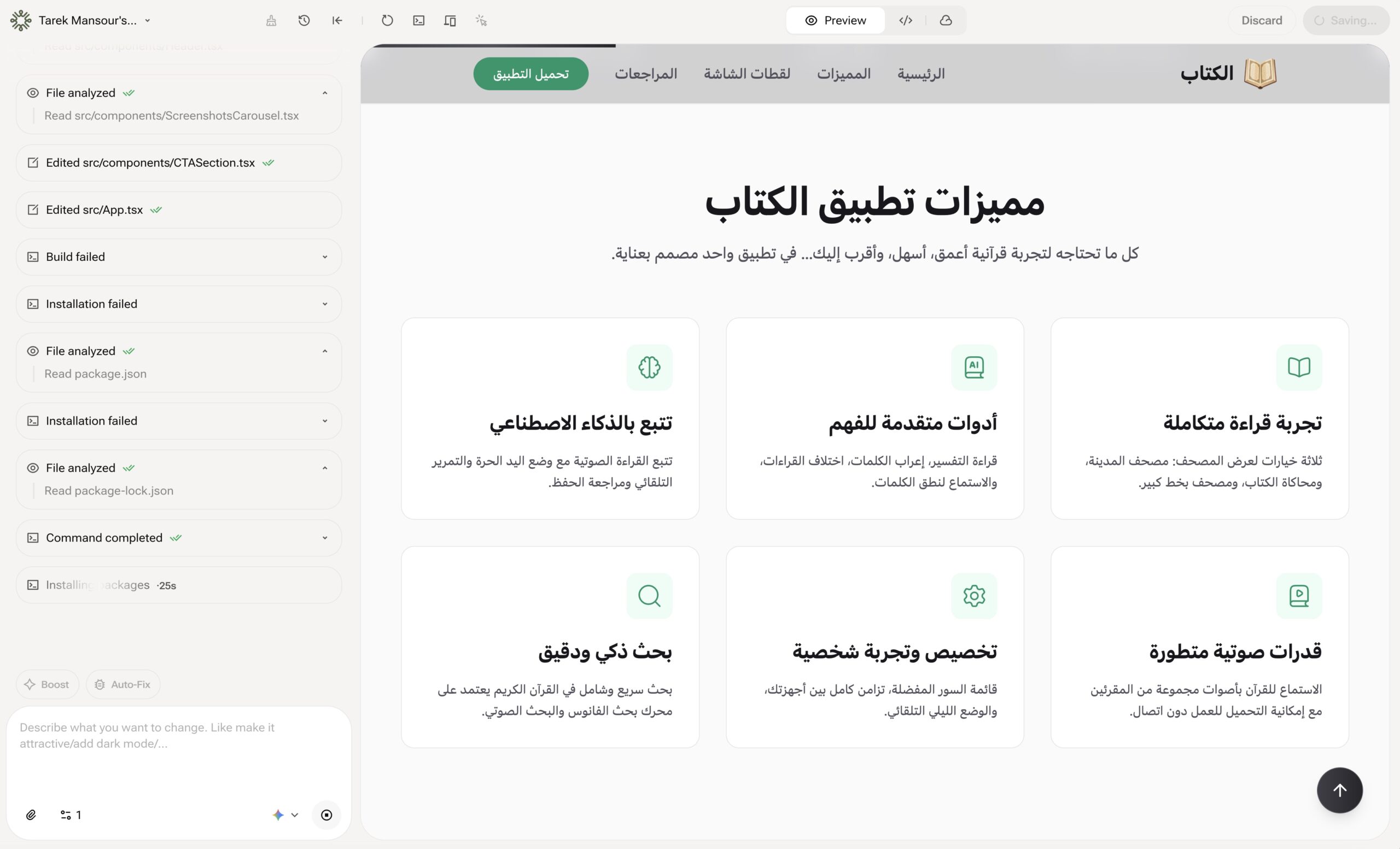Open the responsive device preview icon
The height and width of the screenshot is (849, 1400).
[x=450, y=20]
